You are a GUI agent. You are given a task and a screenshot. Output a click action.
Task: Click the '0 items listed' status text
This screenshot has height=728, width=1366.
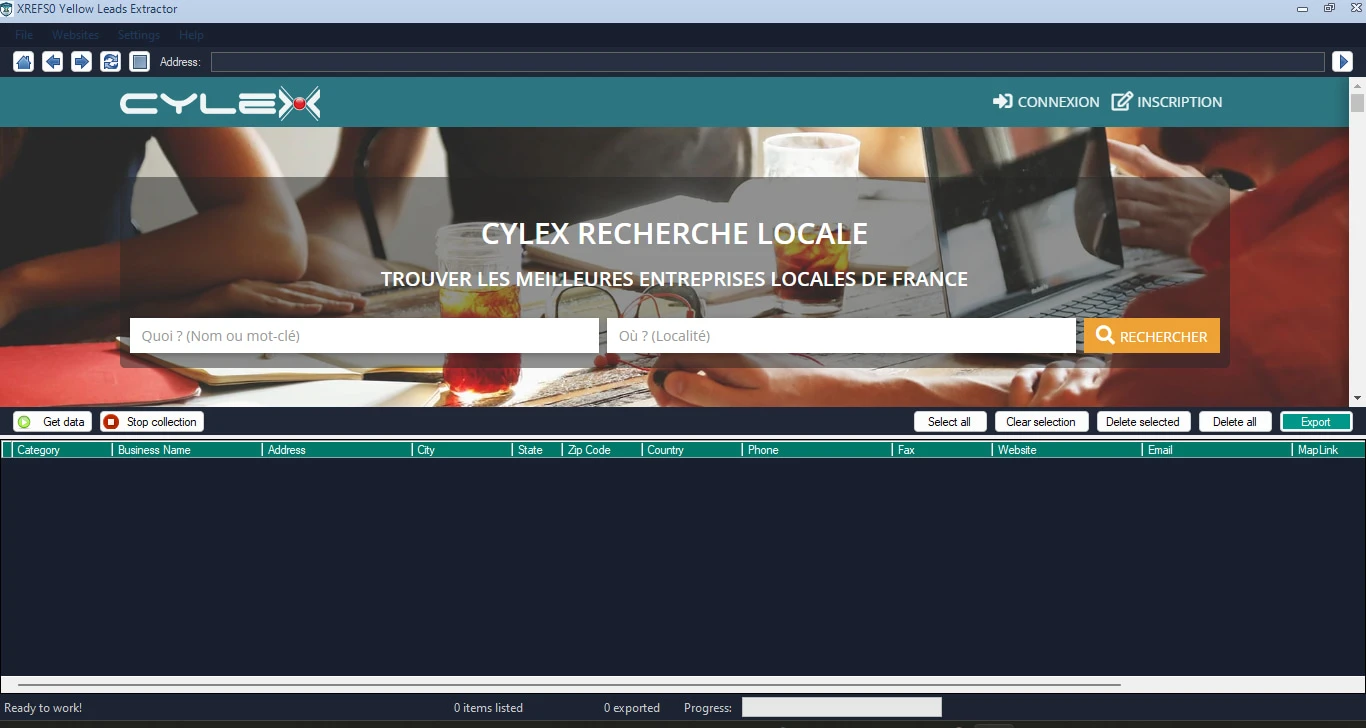click(488, 708)
